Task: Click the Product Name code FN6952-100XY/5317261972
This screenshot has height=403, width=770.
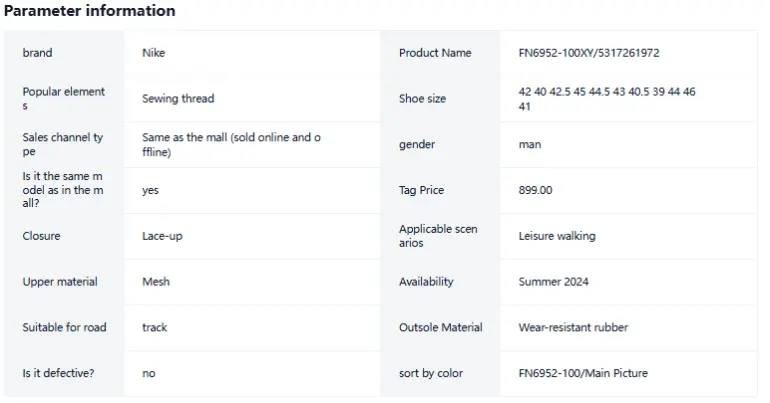Action: tap(589, 53)
